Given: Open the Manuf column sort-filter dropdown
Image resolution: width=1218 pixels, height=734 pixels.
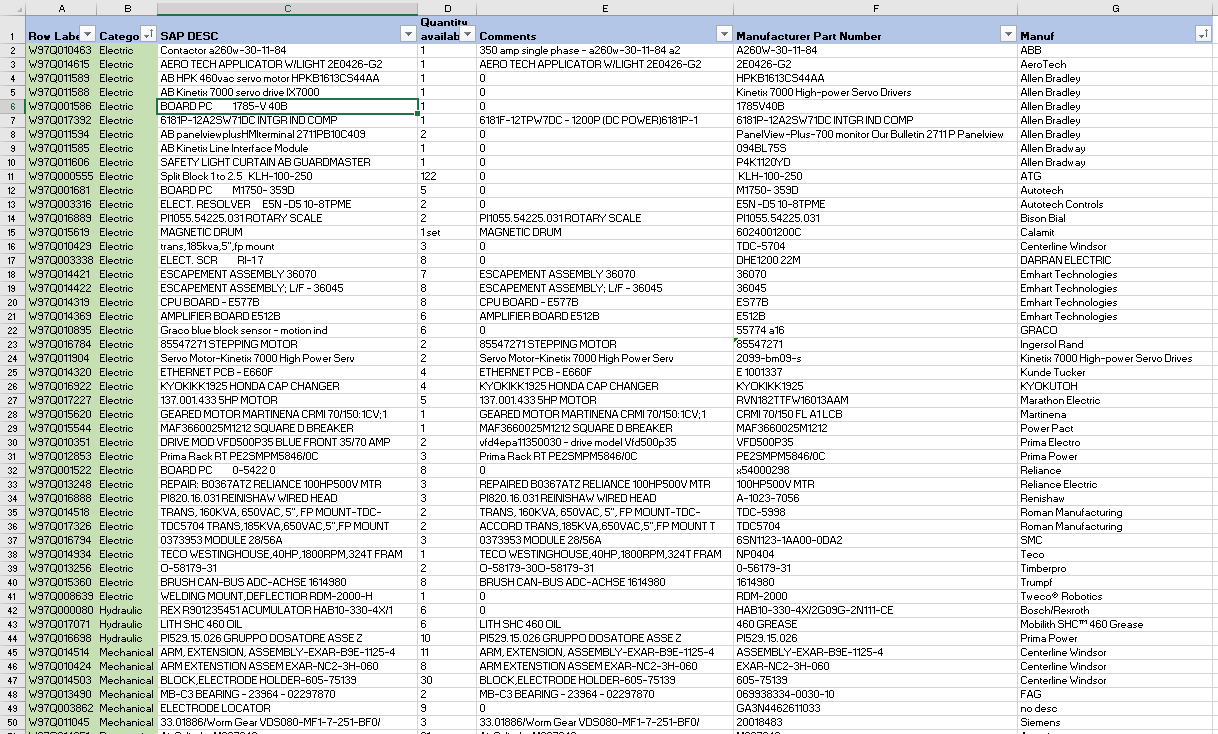Looking at the screenshot, I should tap(1201, 34).
